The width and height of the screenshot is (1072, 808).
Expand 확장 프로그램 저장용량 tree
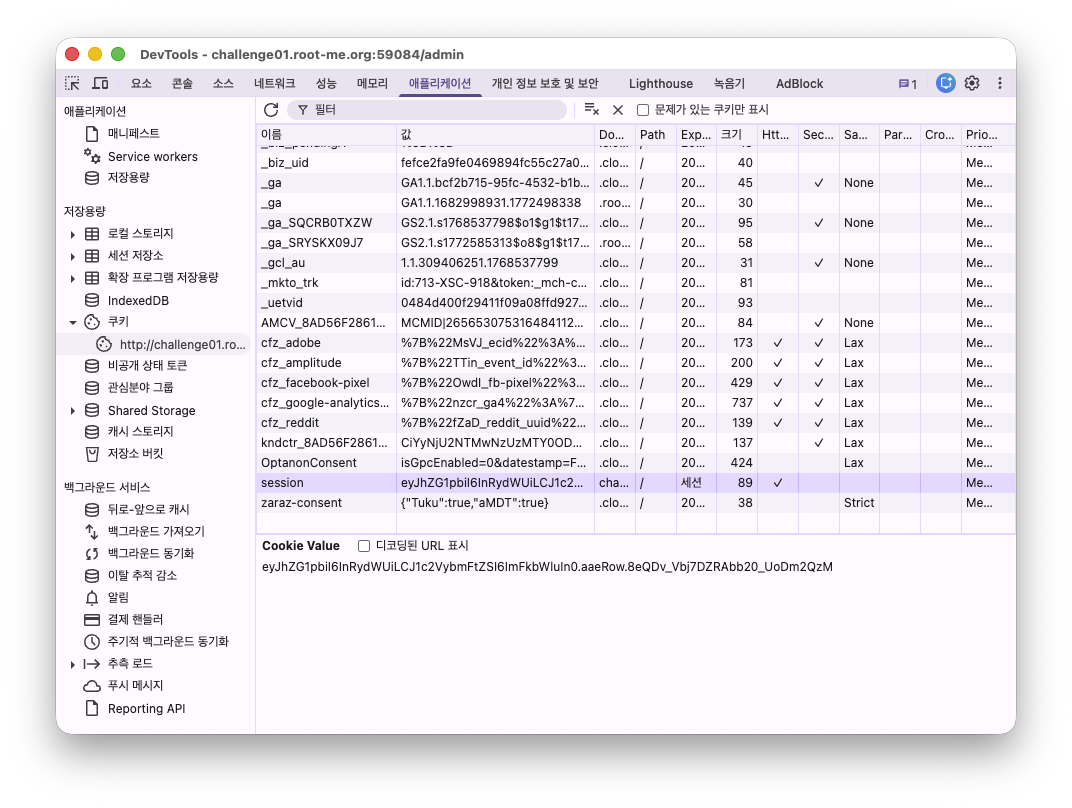tap(72, 278)
